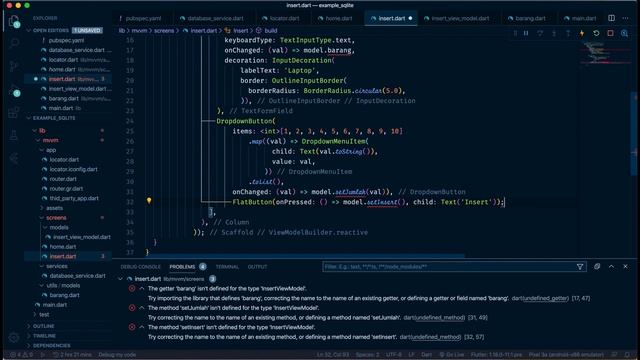Open the Manage gear at activity bar bottom
The height and width of the screenshot is (360, 640).
(14, 337)
